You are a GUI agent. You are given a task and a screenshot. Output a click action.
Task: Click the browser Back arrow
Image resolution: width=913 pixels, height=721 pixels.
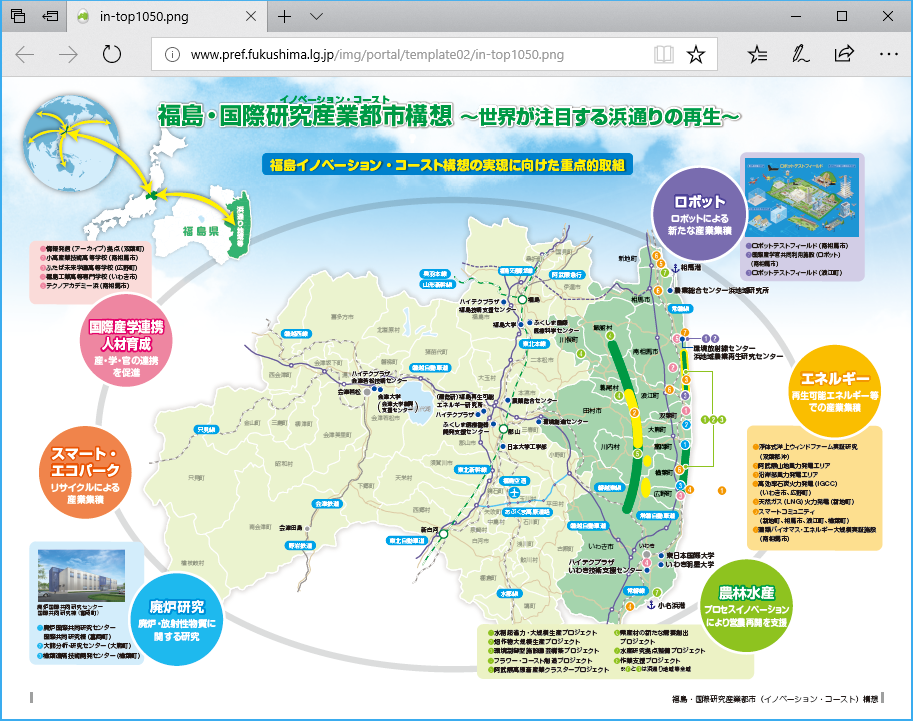(x=25, y=54)
